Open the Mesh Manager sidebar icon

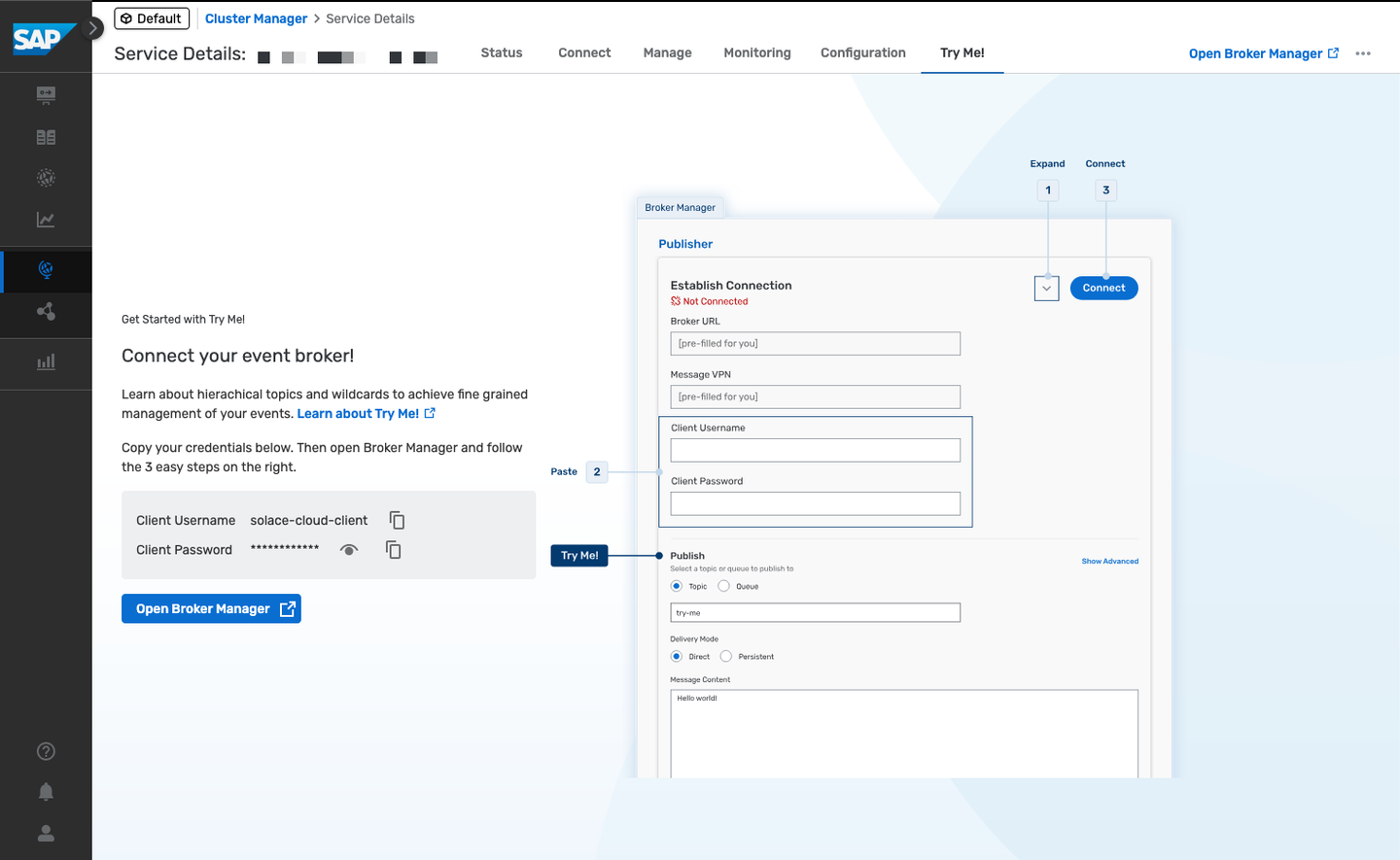click(46, 312)
